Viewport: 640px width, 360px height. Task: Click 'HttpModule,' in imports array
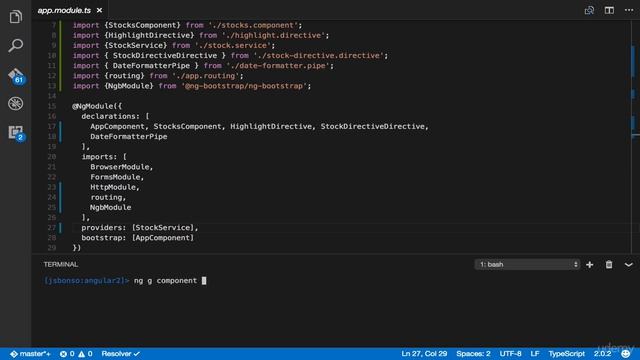coord(115,187)
